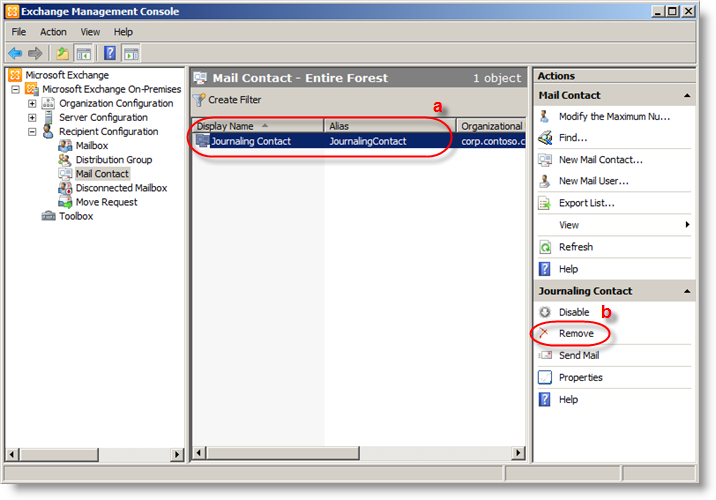The height and width of the screenshot is (500, 716).
Task: Click the console tree scroll left arrow
Action: coord(12,454)
